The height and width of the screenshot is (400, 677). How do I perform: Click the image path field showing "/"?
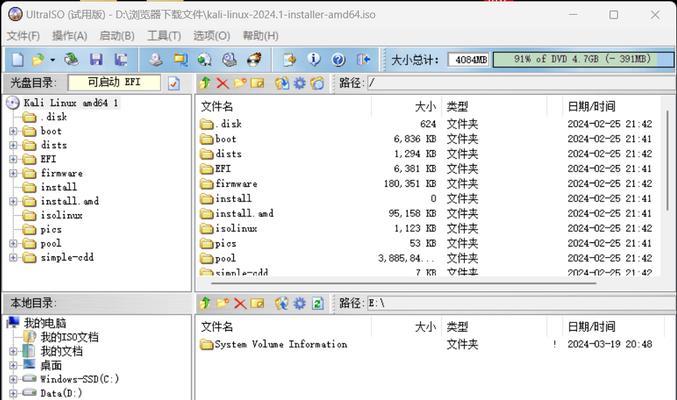pos(520,83)
